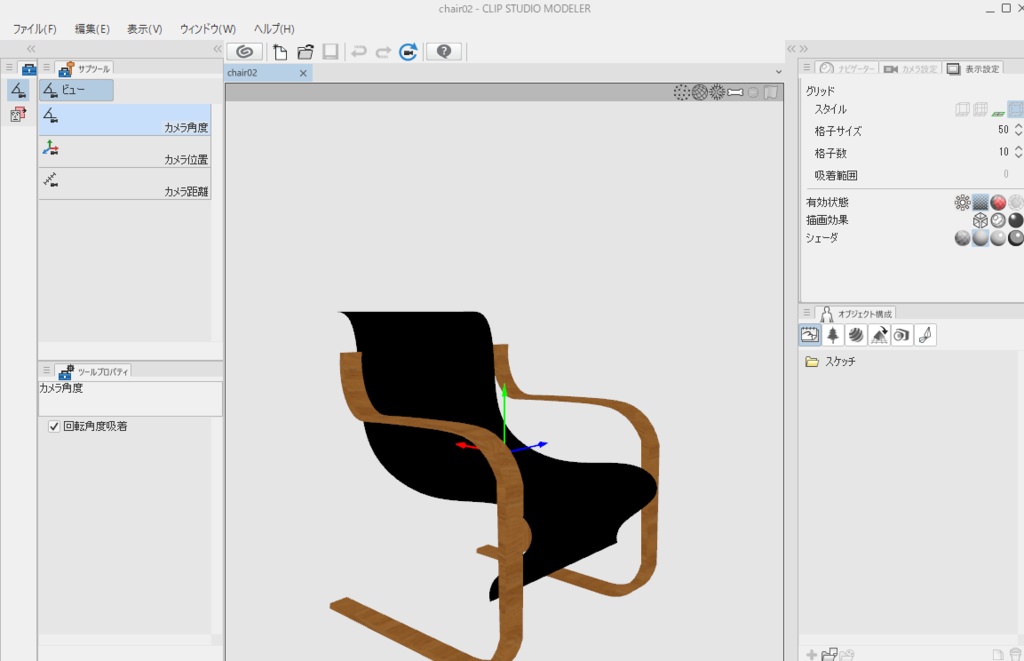Screen dimensions: 1024x661
Task: Select the camera view tool in the tool palette
Action: pos(18,90)
